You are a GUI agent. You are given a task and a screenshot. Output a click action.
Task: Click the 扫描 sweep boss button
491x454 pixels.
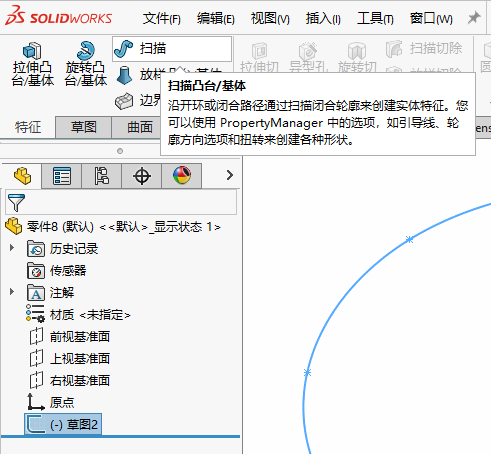pyautogui.click(x=172, y=49)
